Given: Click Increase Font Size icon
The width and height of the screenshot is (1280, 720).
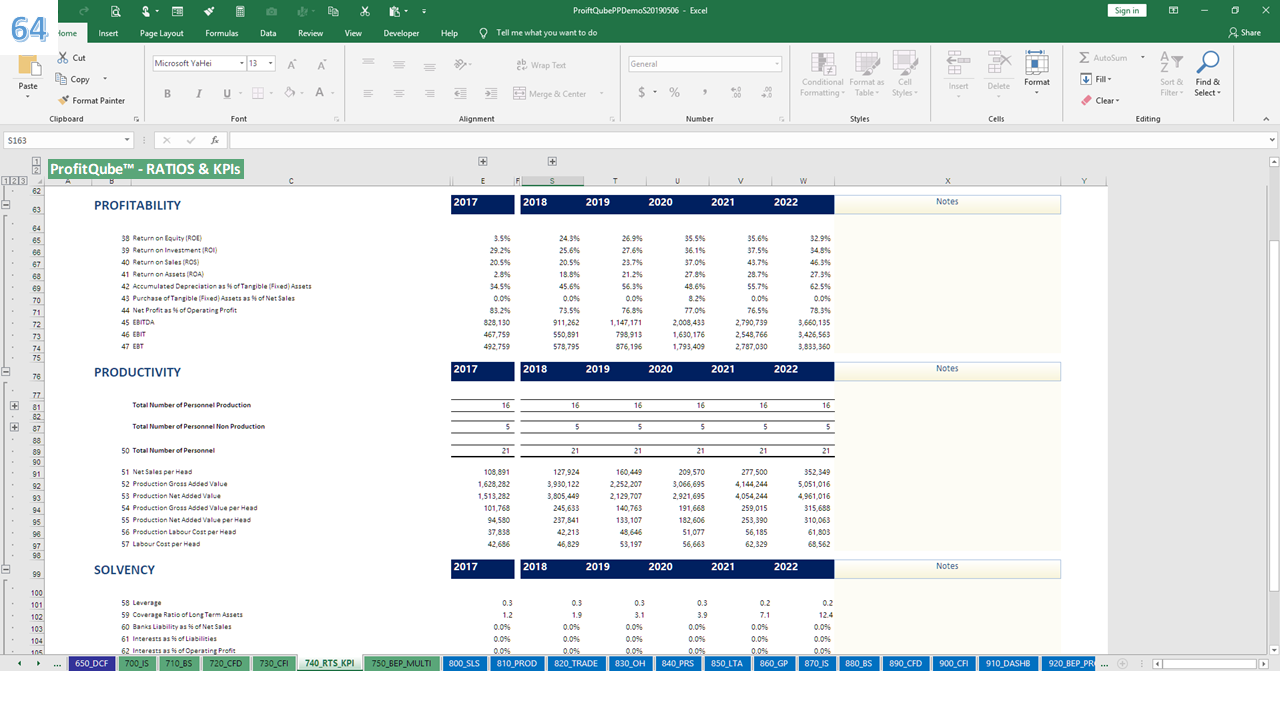Looking at the screenshot, I should 292,64.
